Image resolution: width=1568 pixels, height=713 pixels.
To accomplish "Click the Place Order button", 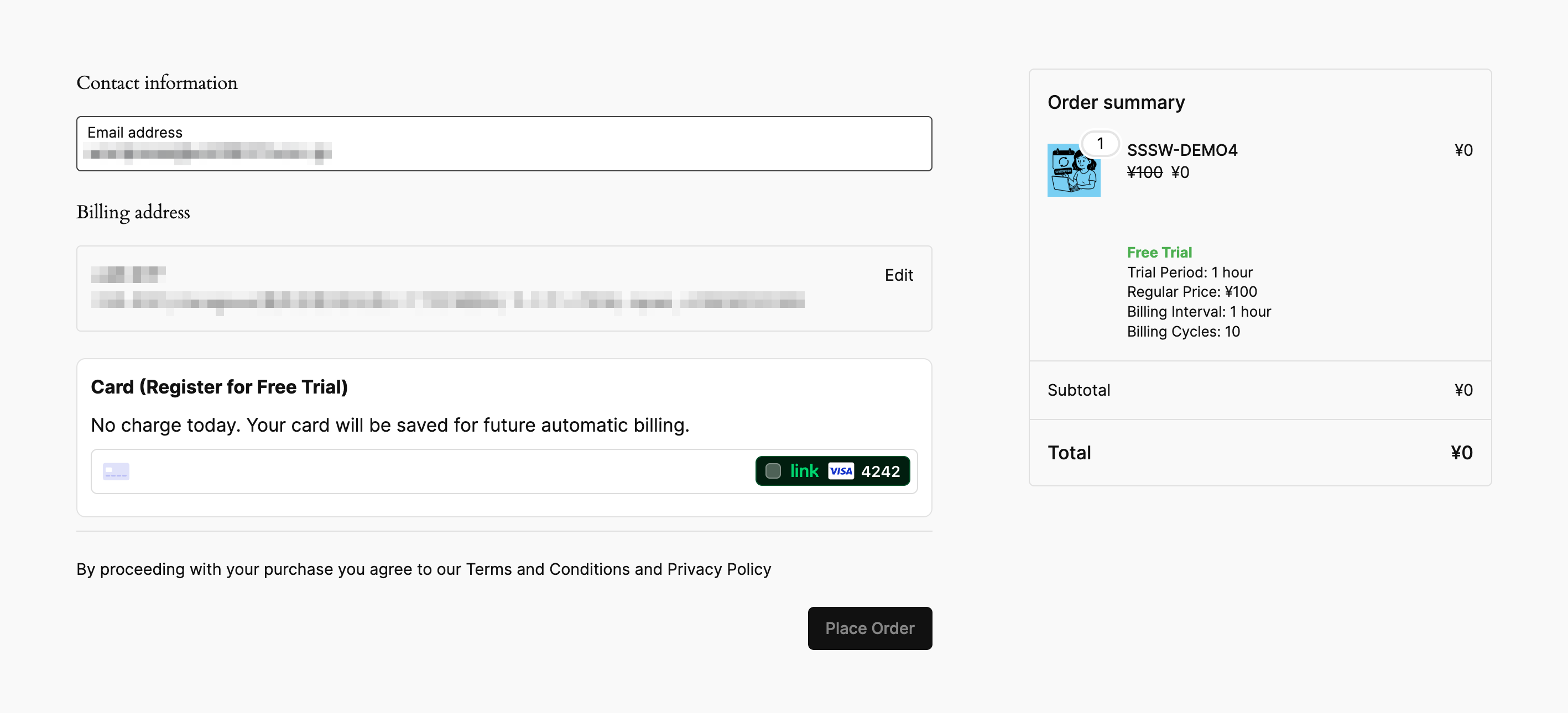I will [869, 628].
